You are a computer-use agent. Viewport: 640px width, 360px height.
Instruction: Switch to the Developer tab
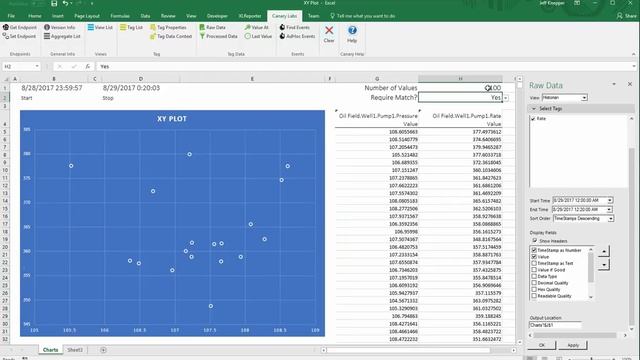[217, 16]
